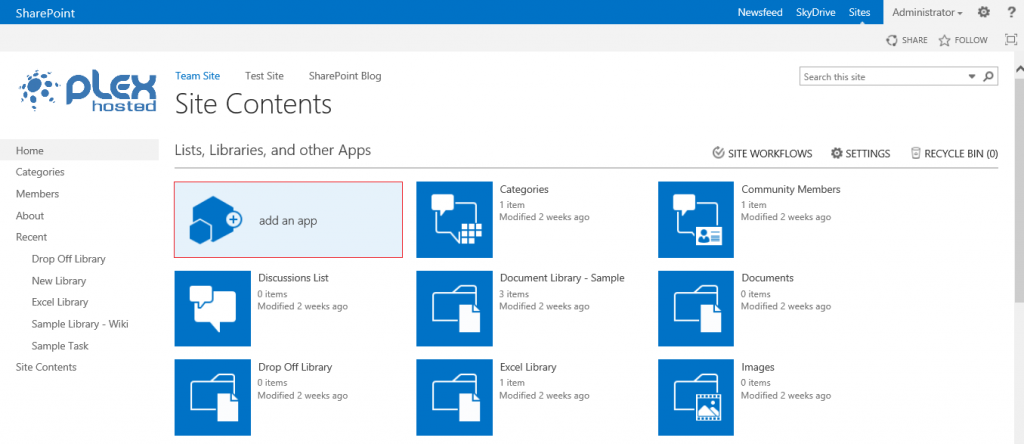Screen dimensions: 1024x444
Task: Open the SharePoint Blog navigation tab
Action: [x=345, y=76]
